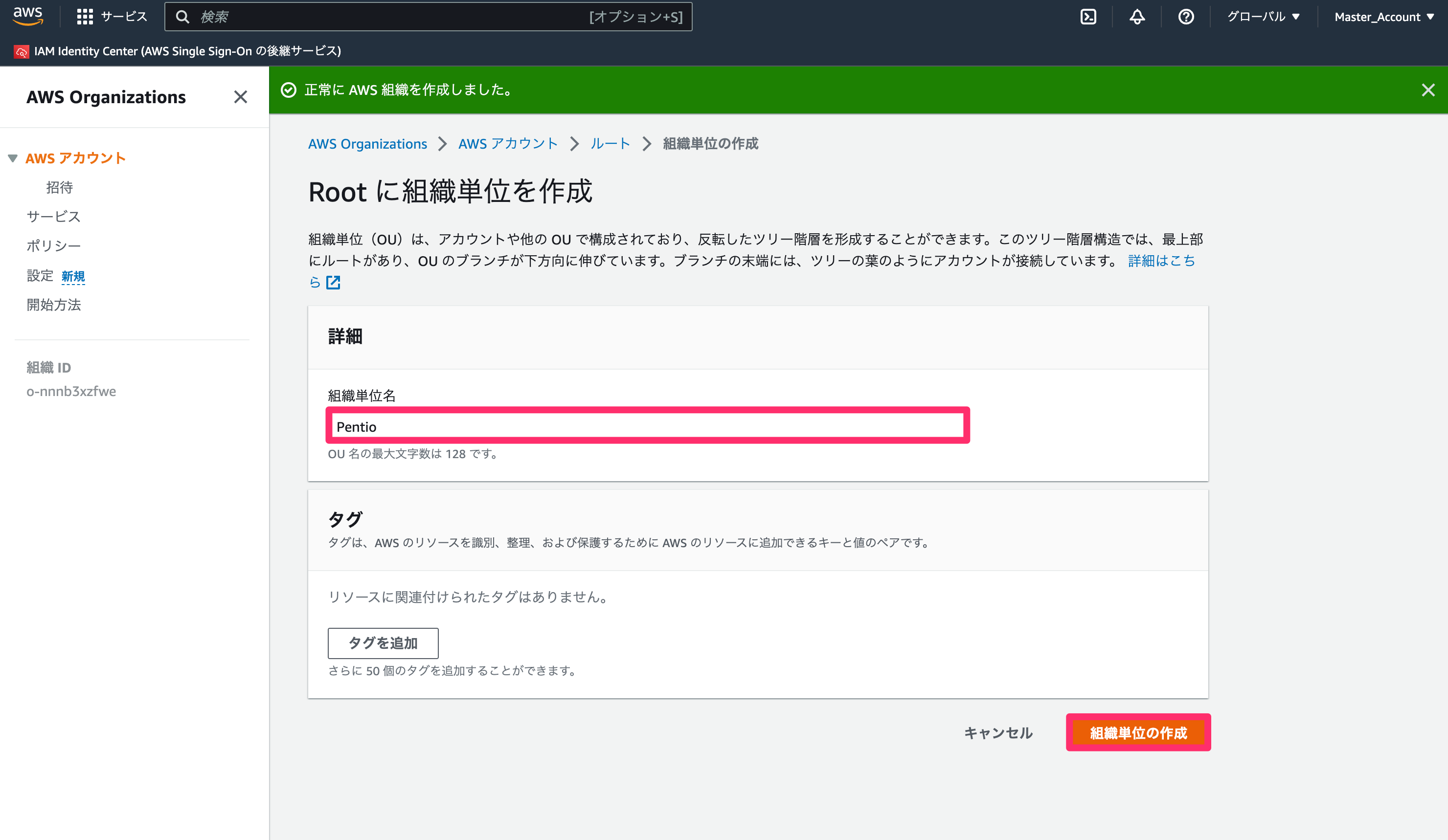Click the 組織単位の作成 button

(1138, 732)
